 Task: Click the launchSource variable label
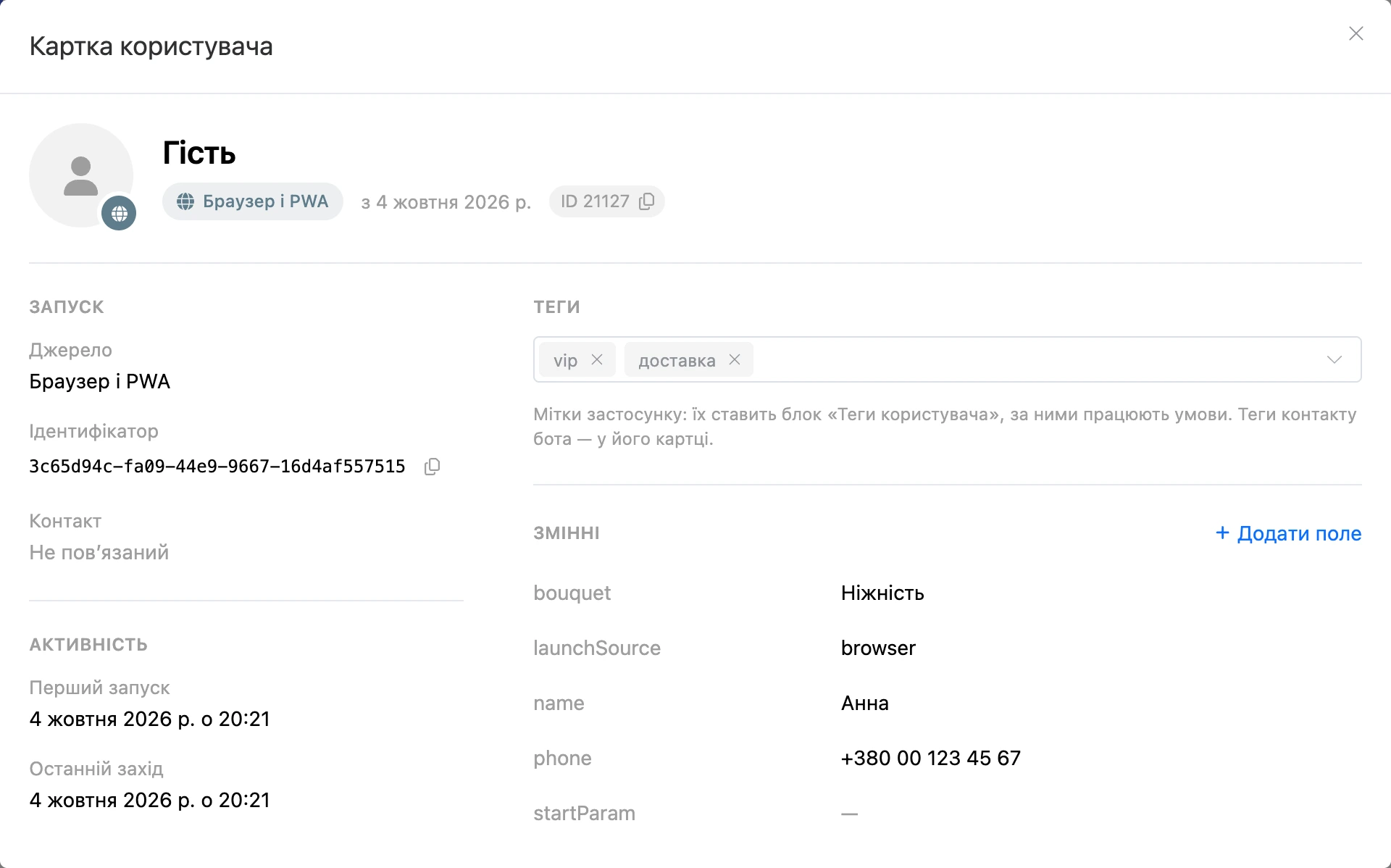(597, 648)
